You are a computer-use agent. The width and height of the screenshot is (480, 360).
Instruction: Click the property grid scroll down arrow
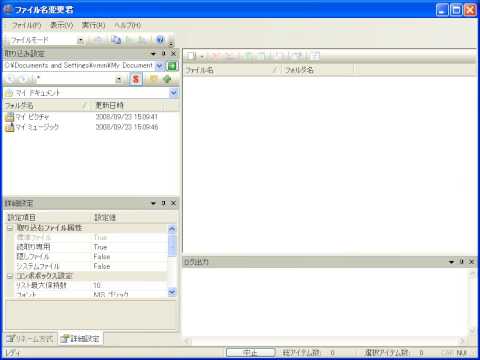point(172,293)
